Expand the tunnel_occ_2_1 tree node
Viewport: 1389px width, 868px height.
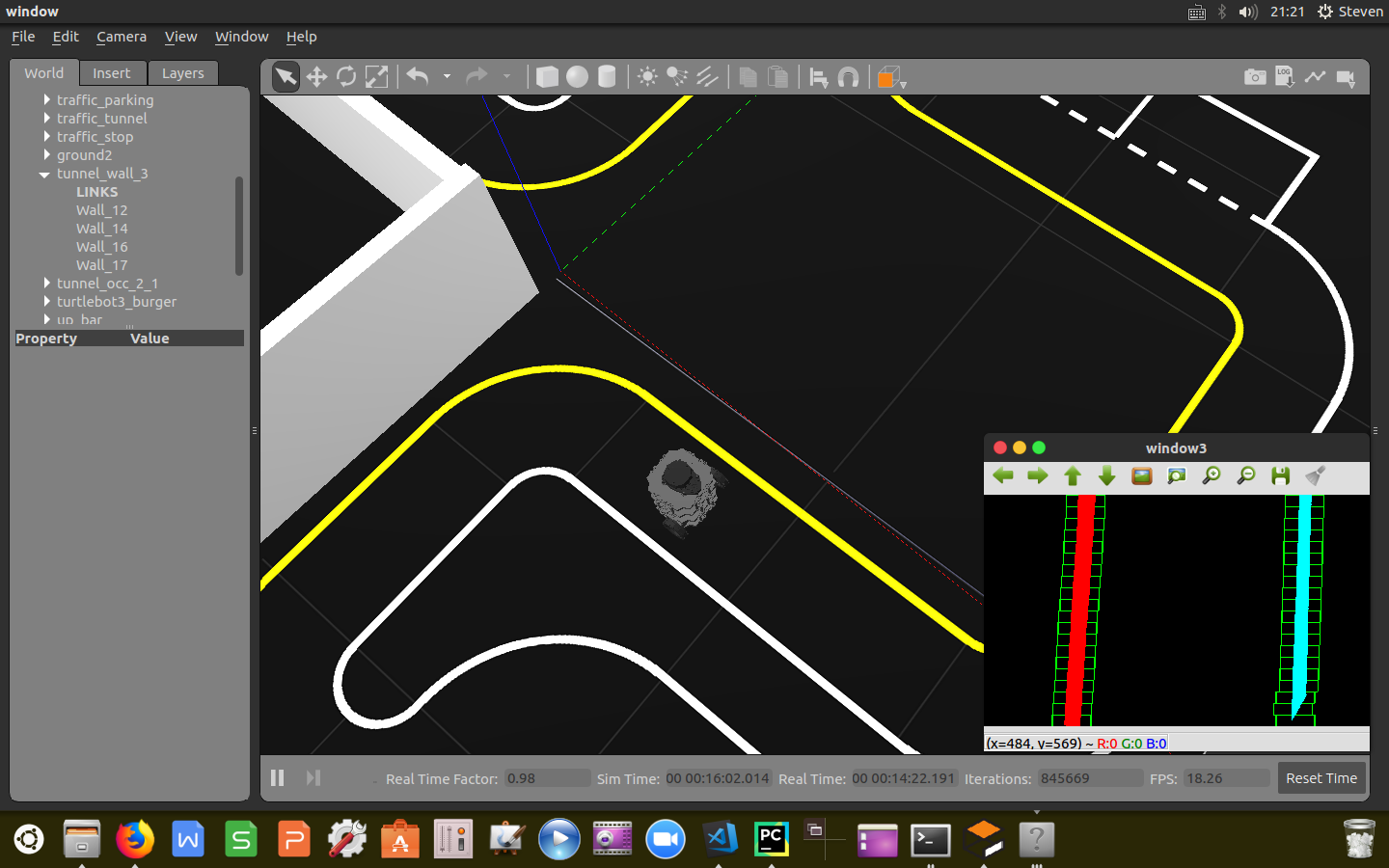(x=46, y=283)
